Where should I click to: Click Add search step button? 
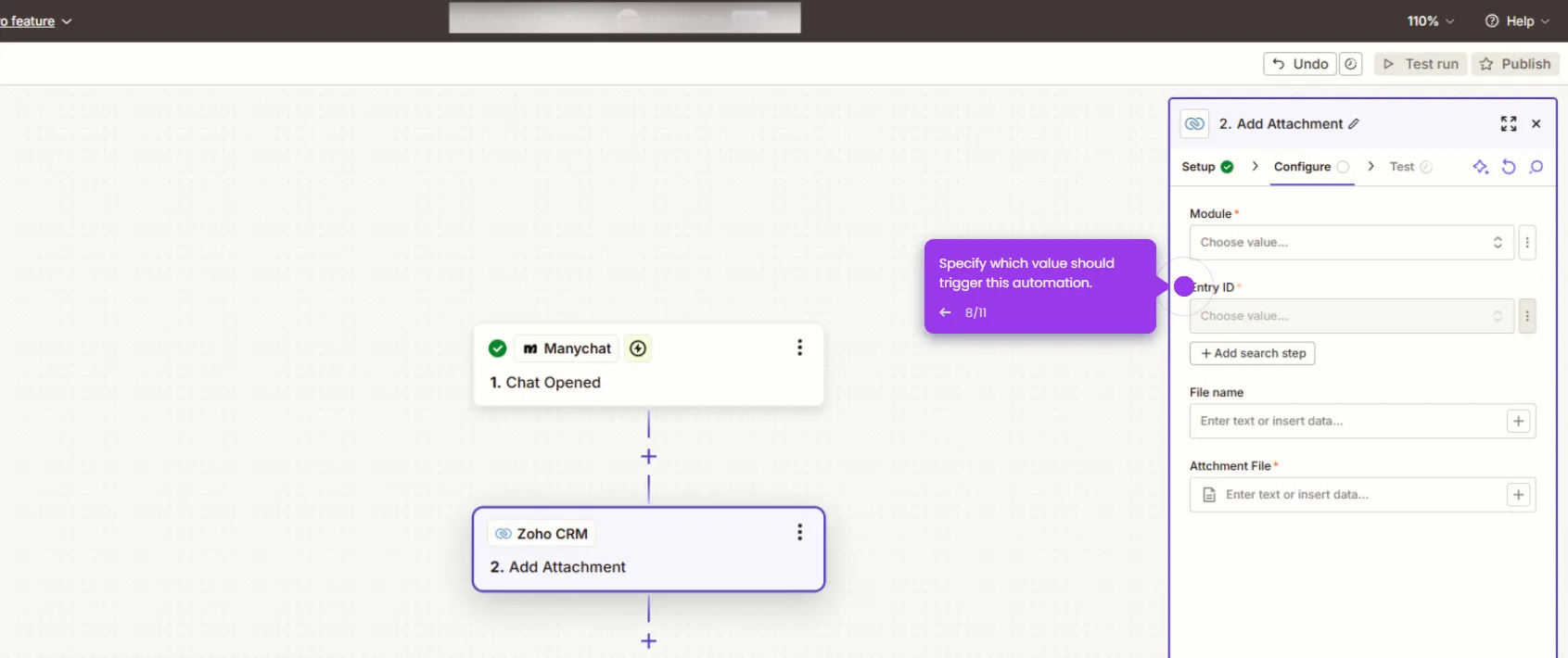(x=1253, y=353)
